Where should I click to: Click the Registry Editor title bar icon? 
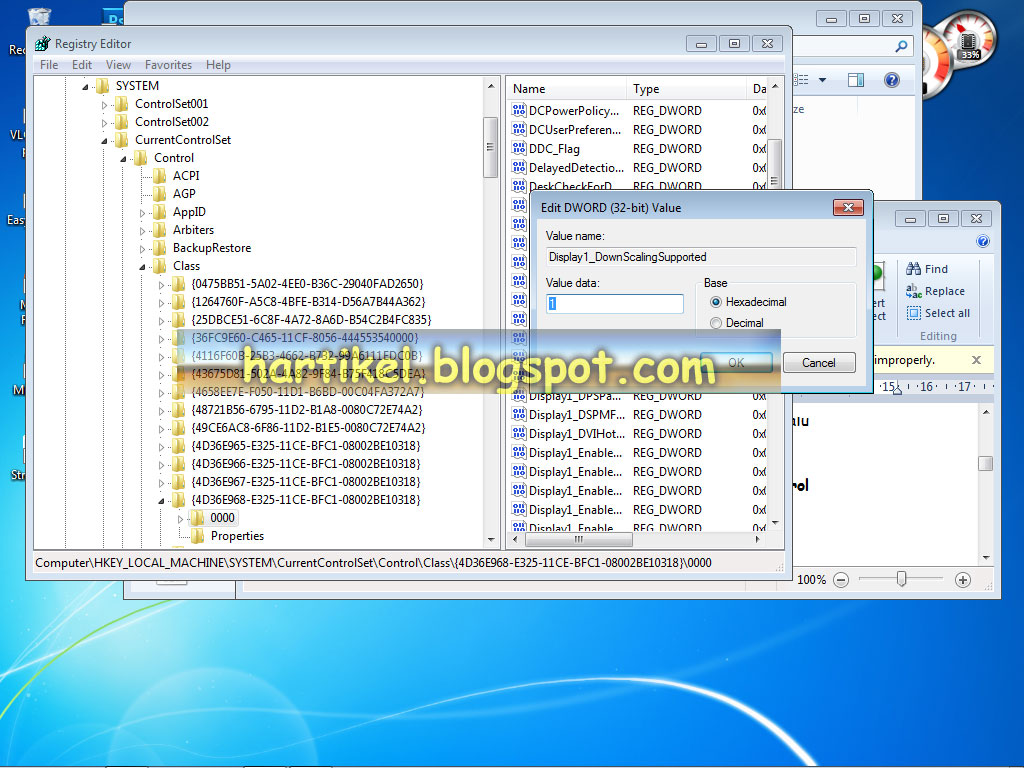(42, 43)
